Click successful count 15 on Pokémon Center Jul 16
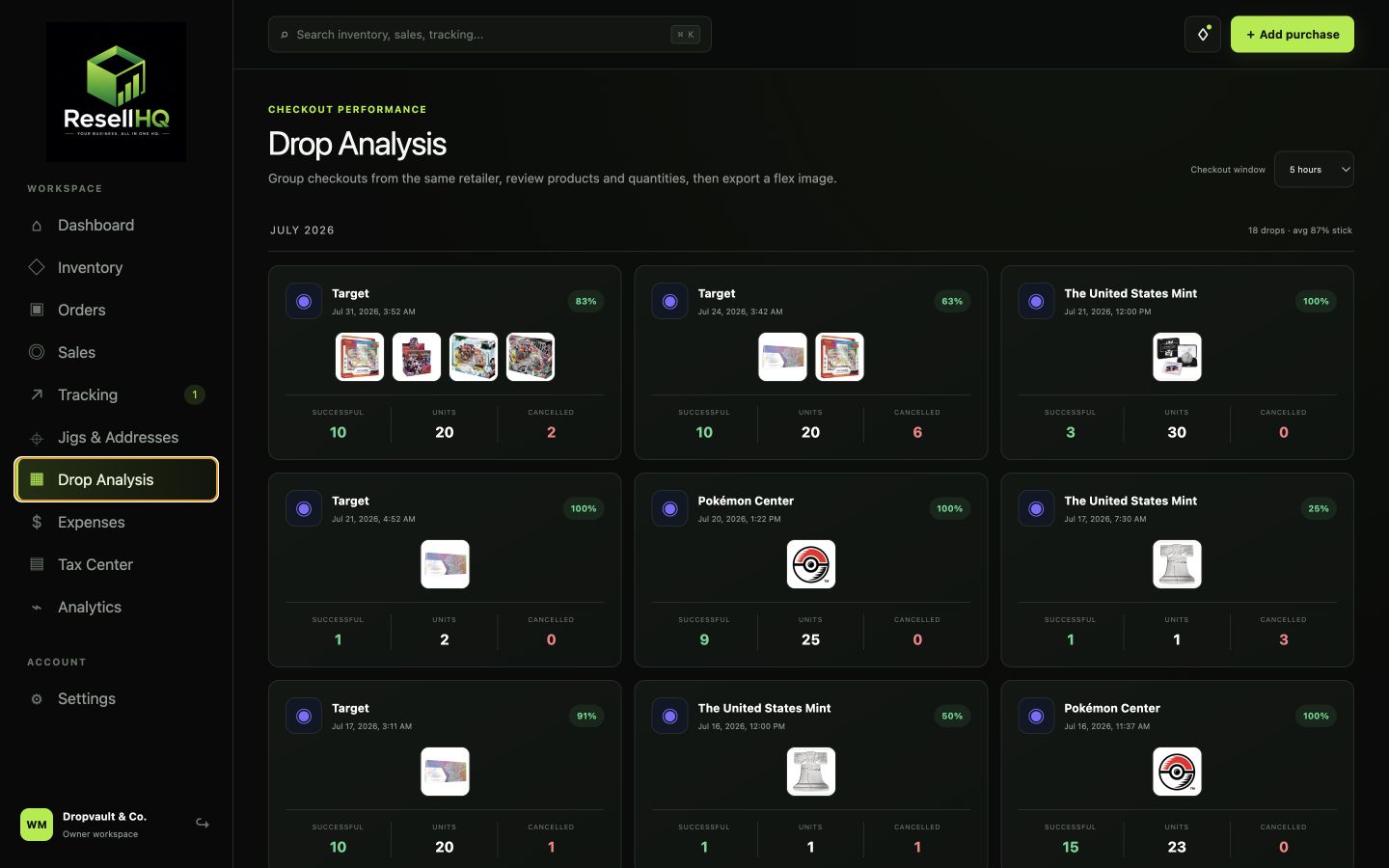The height and width of the screenshot is (868, 1389). pos(1070,847)
